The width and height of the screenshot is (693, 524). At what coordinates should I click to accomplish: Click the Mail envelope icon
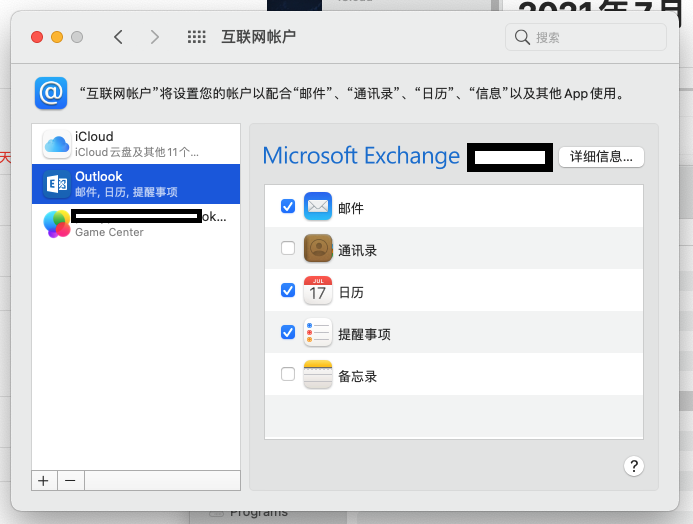click(x=318, y=206)
